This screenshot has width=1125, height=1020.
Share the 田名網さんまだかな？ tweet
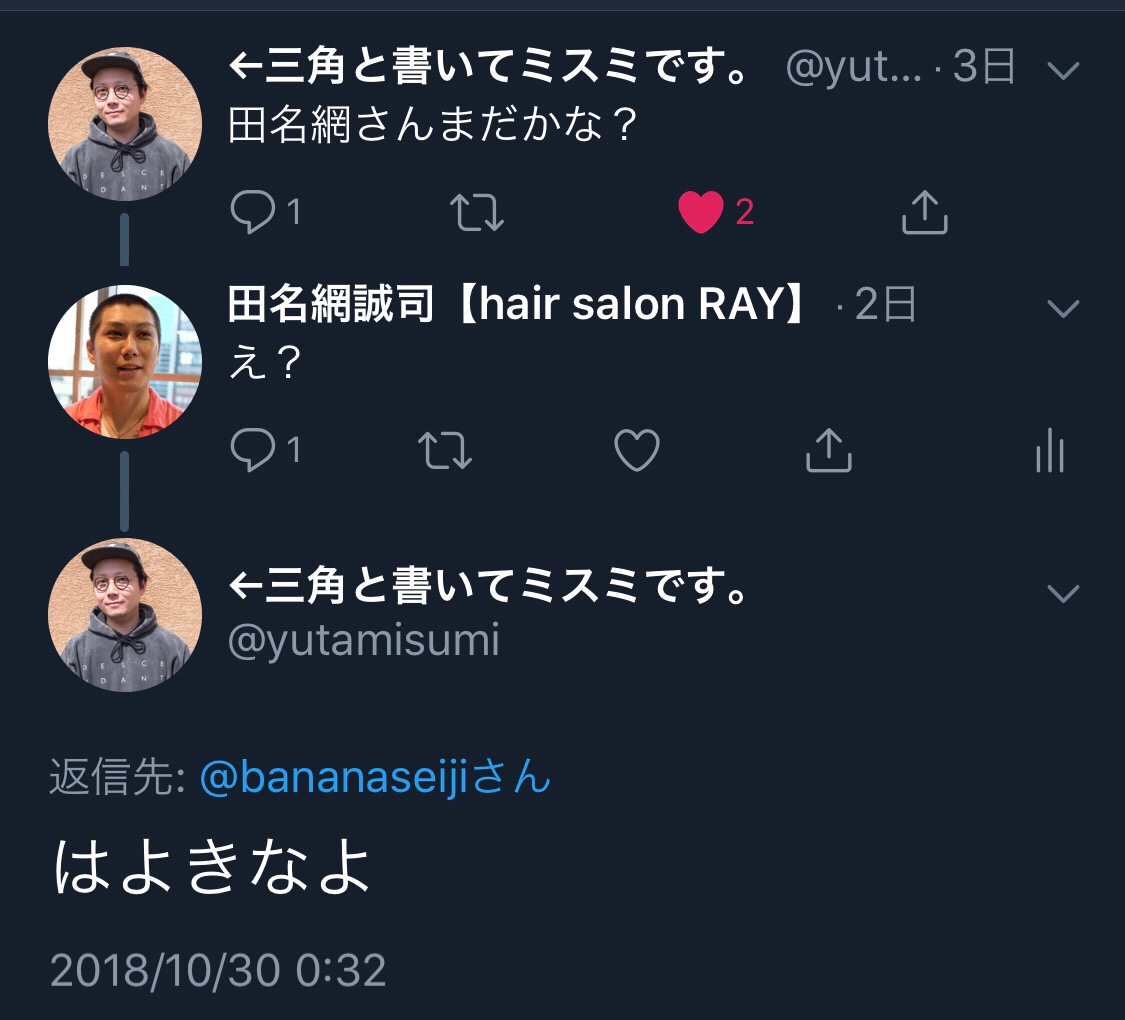[x=924, y=212]
